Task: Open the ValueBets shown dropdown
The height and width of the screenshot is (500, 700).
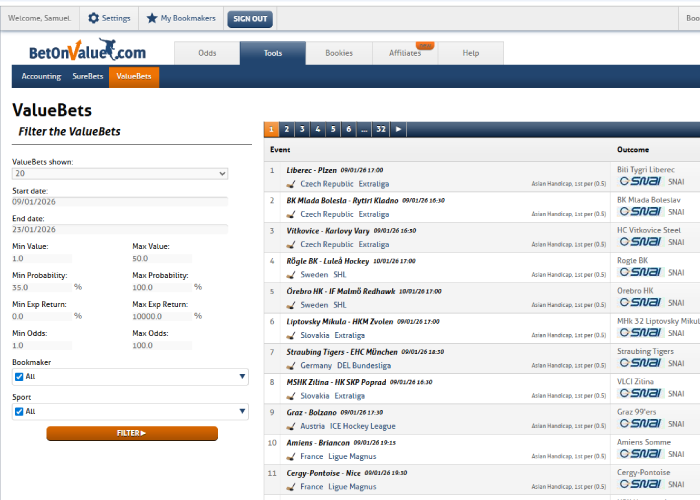Action: 120,174
